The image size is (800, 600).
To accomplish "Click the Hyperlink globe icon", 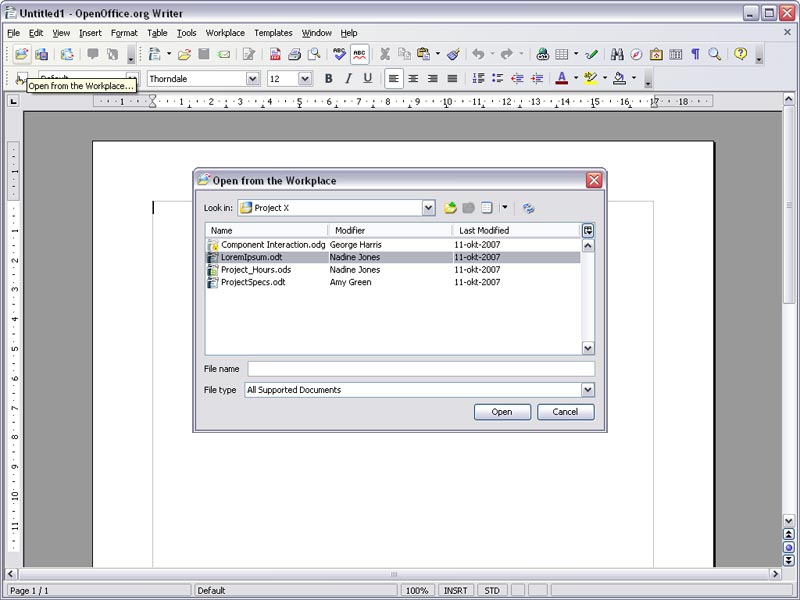I will (x=542, y=54).
